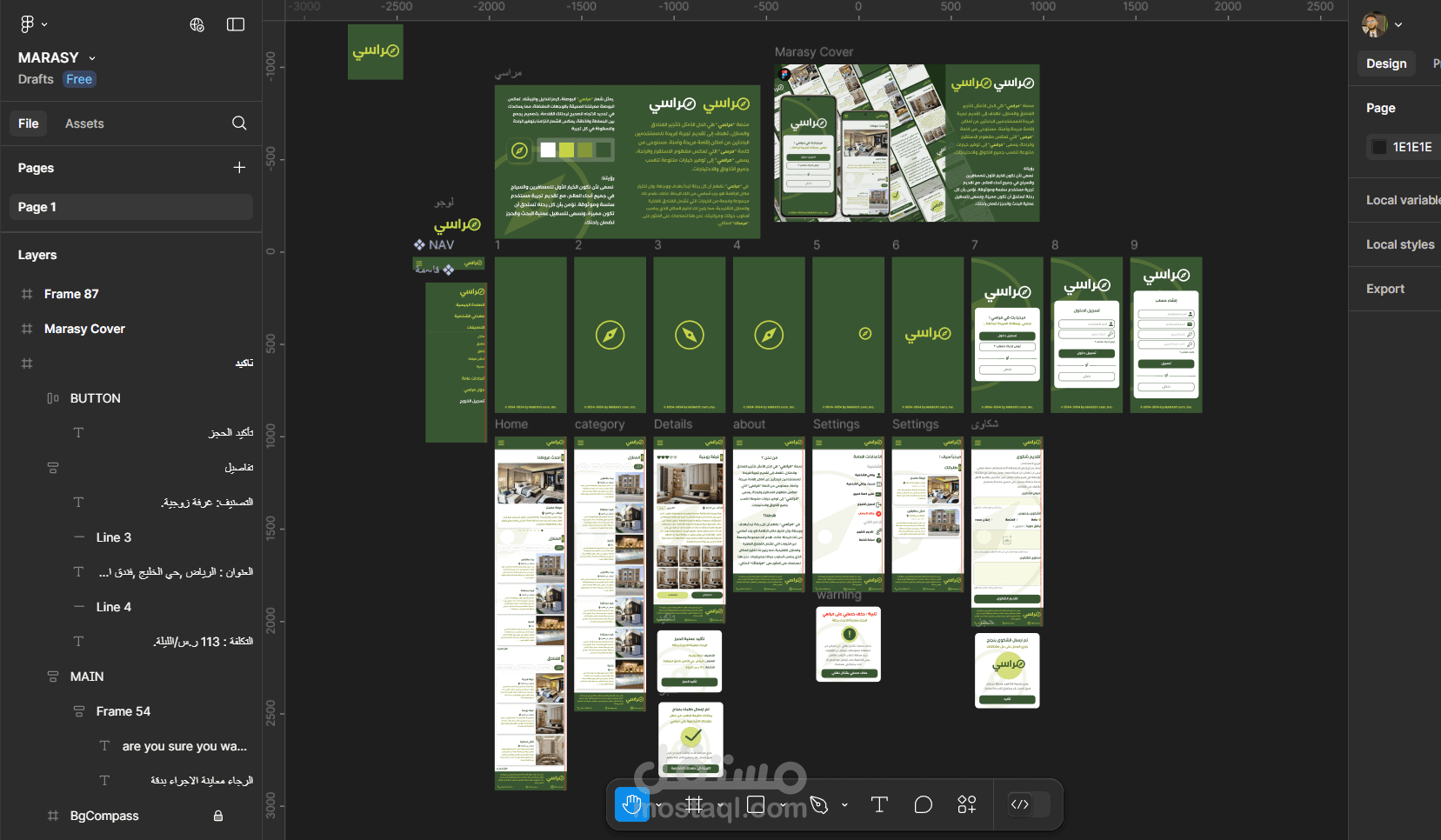The height and width of the screenshot is (840, 1441).
Task: Open the Export section
Action: pos(1385,289)
